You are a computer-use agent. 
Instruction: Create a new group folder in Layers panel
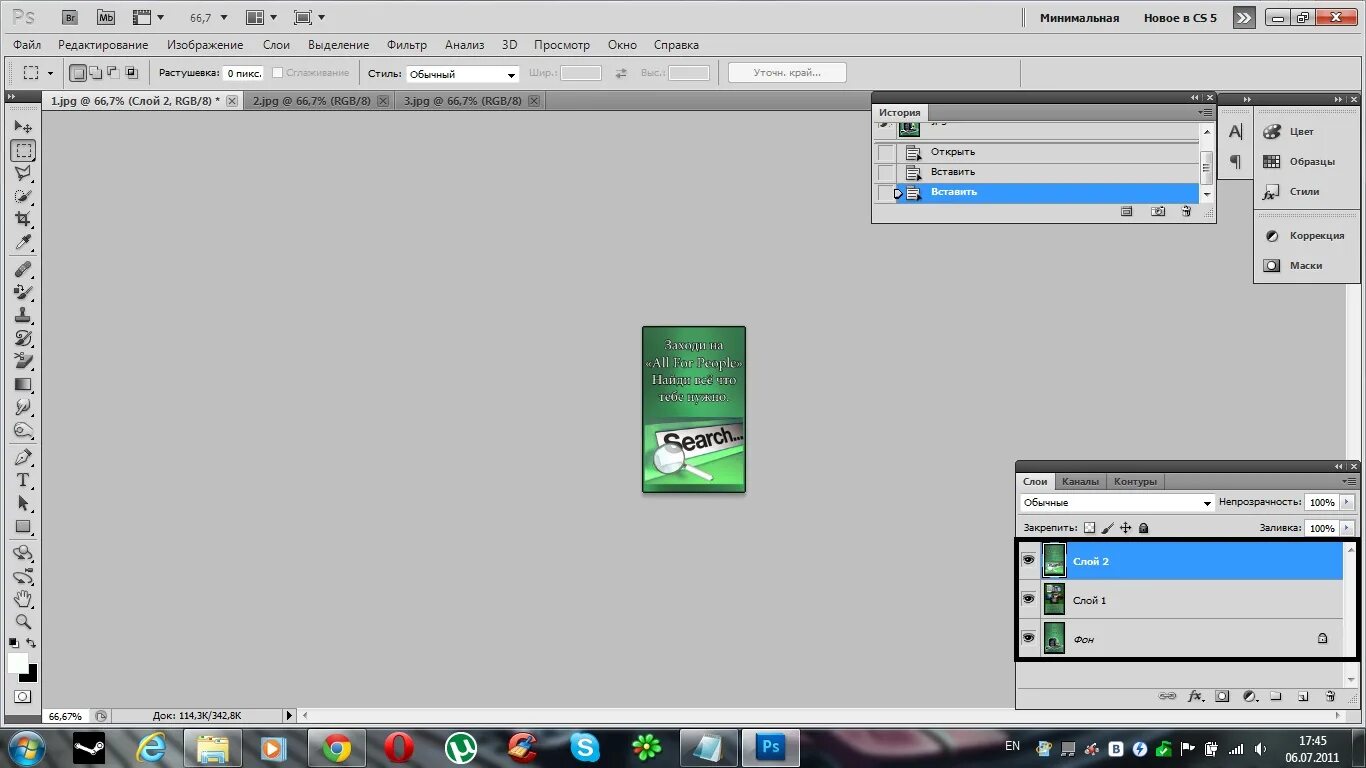point(1276,696)
